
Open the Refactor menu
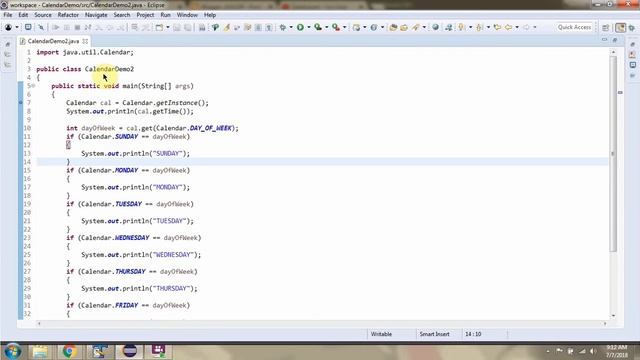(68, 15)
